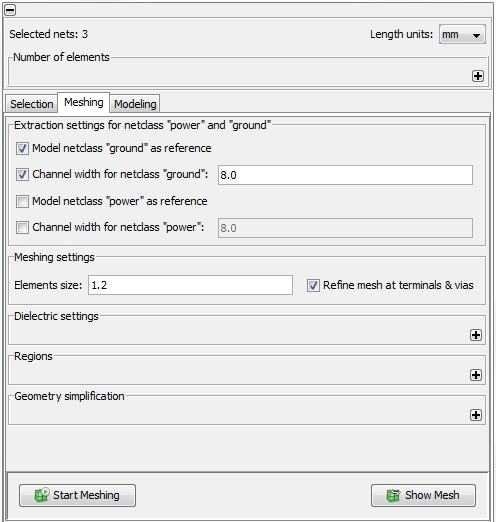Expand the Number of elements section
Viewport: 496px width, 522px height.
(x=478, y=76)
